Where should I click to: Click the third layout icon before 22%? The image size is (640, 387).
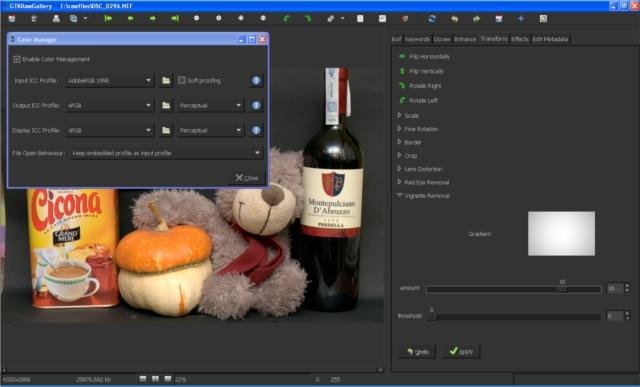pos(168,379)
